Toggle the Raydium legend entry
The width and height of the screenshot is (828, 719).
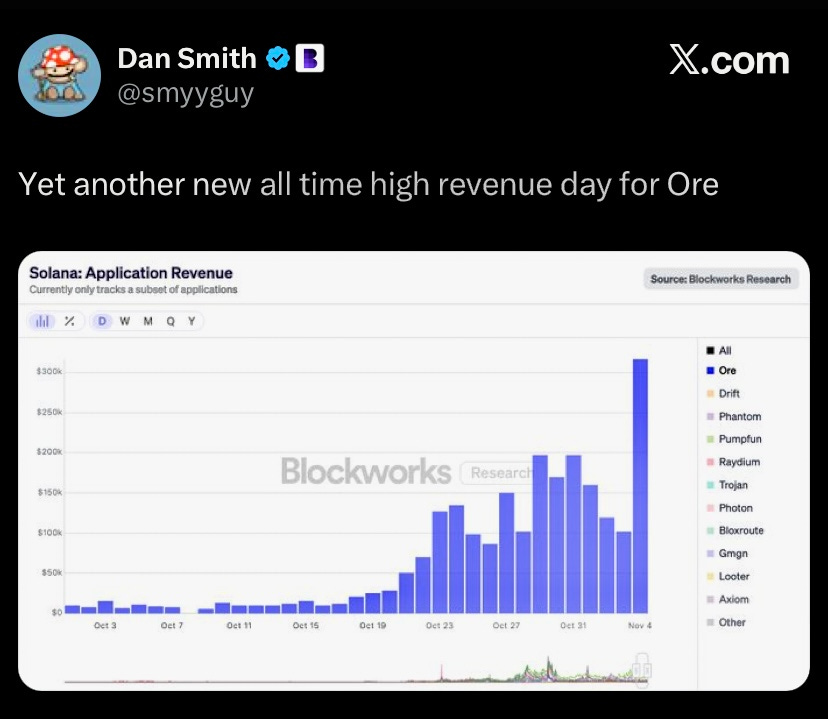click(733, 462)
